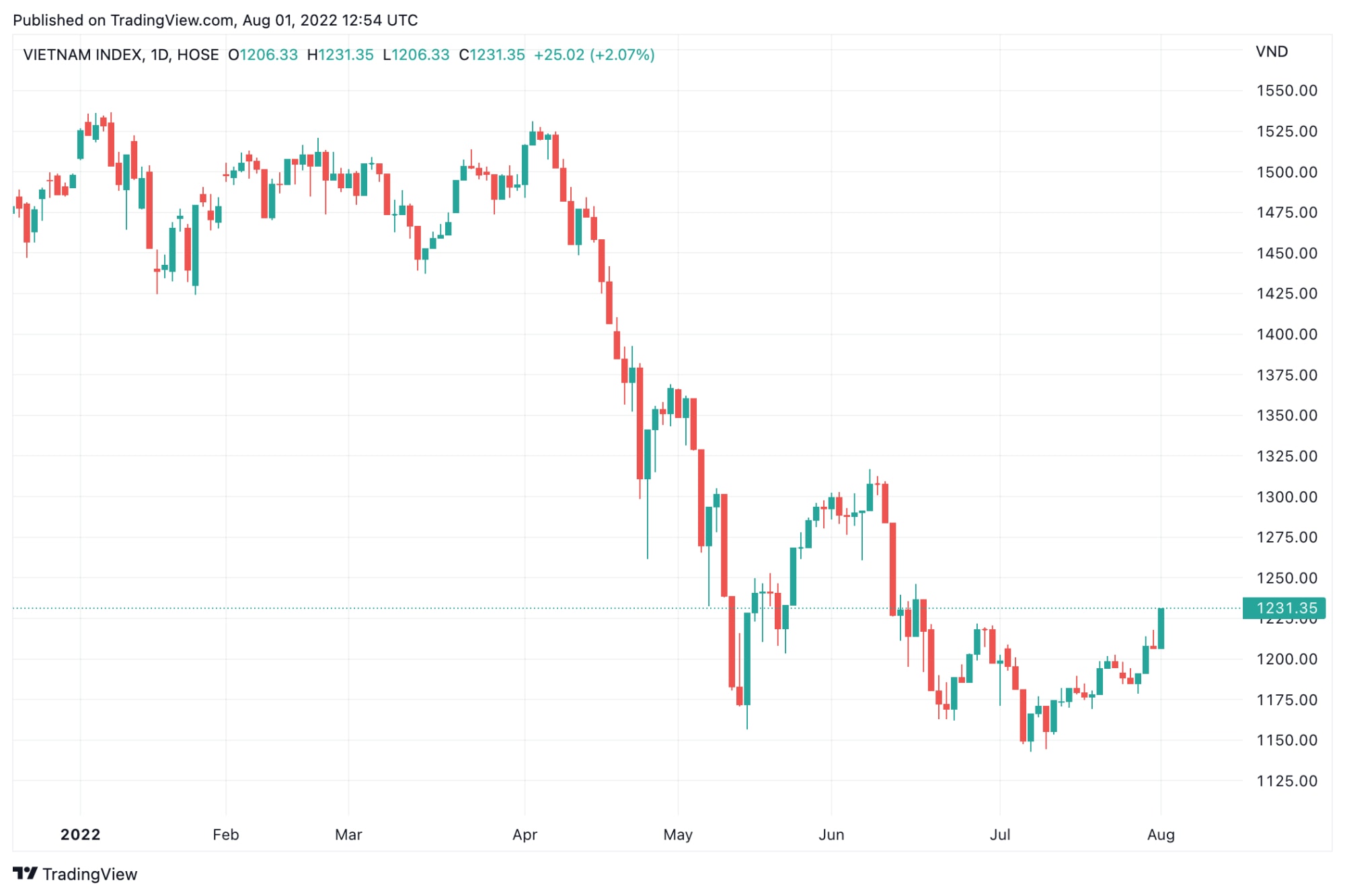Click the Mar label on time axis
Screen dimensions: 1345x896
(x=348, y=835)
